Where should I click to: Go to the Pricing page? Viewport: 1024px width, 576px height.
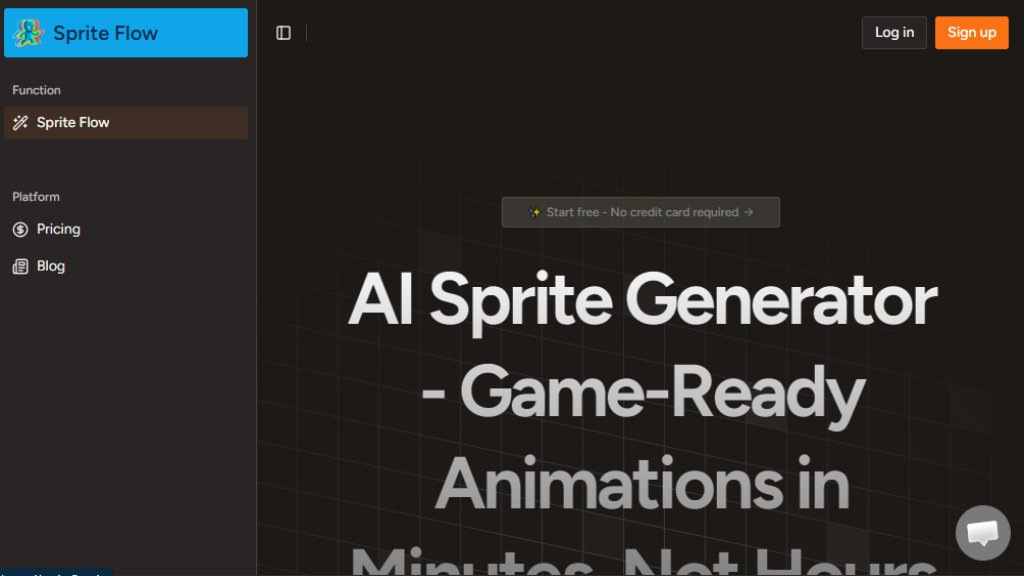click(126, 229)
